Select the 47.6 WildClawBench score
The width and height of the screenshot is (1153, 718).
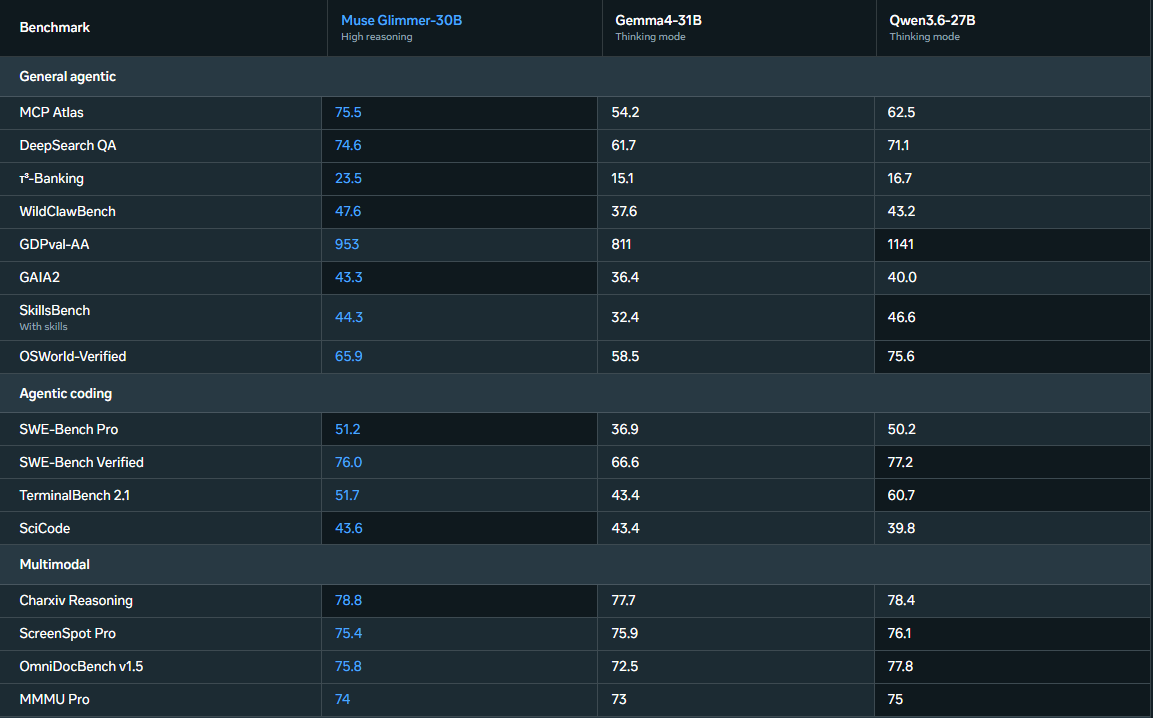click(348, 211)
